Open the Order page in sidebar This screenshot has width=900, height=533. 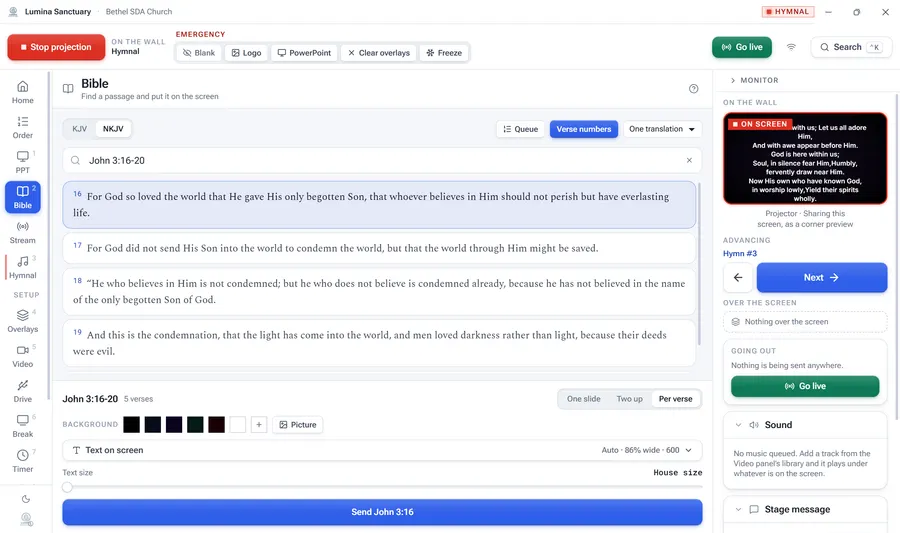22,127
